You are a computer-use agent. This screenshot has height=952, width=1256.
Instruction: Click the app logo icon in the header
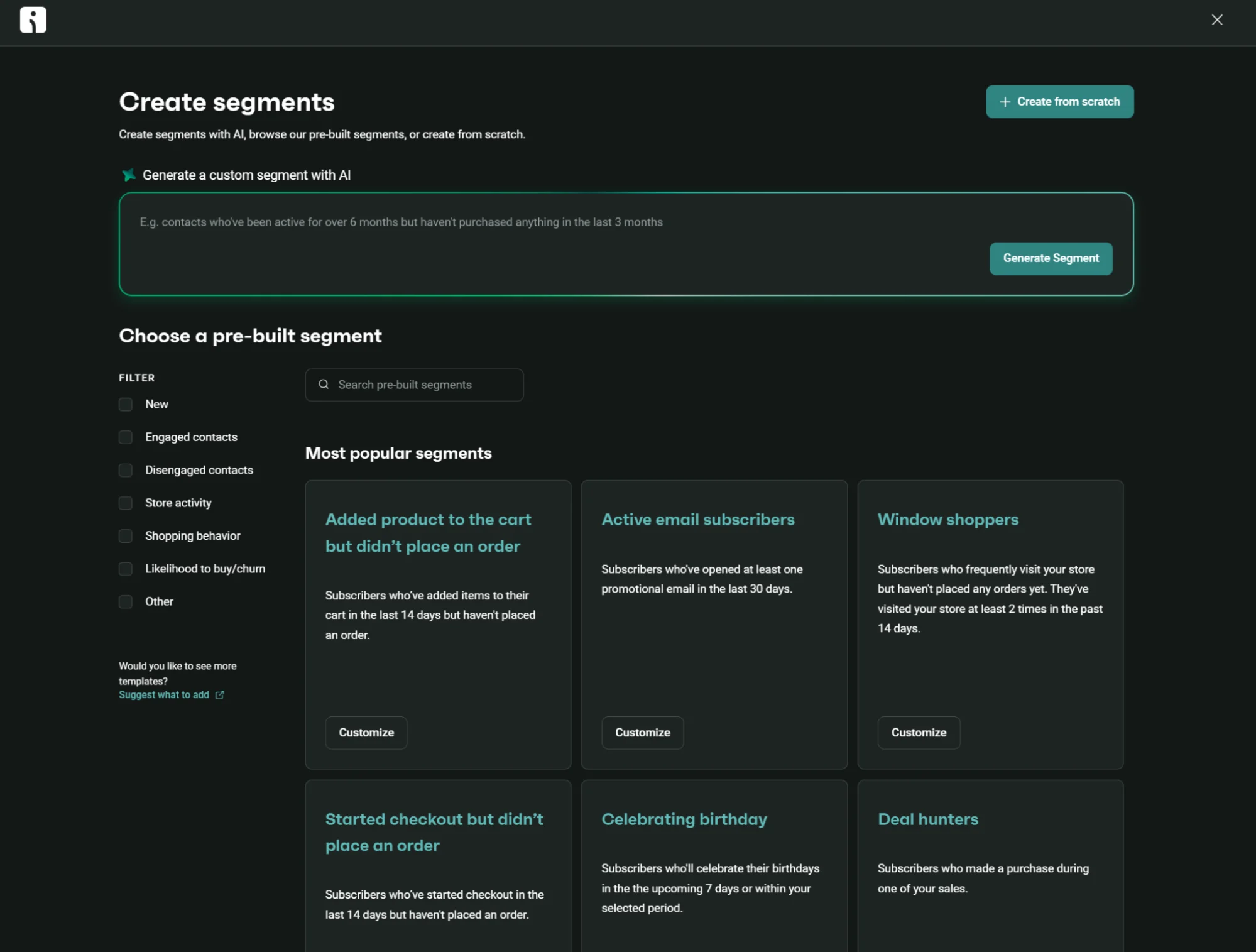(33, 20)
